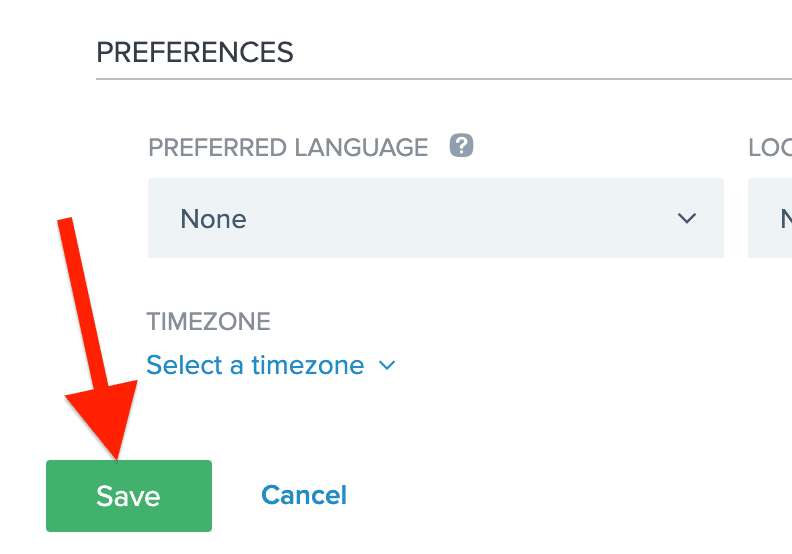This screenshot has width=792, height=554.
Task: Click the cut-off N value in the Locale field
Action: tap(786, 219)
